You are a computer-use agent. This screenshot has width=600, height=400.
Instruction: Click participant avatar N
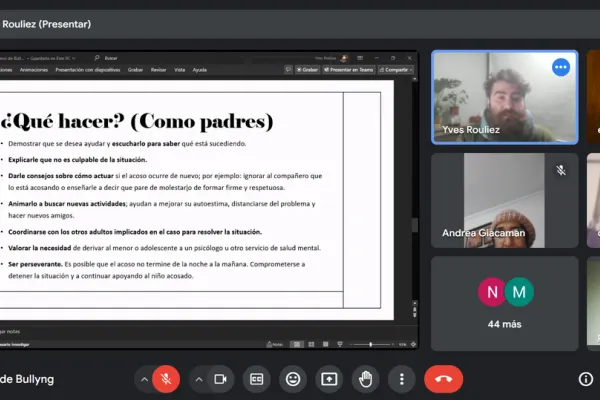click(492, 292)
